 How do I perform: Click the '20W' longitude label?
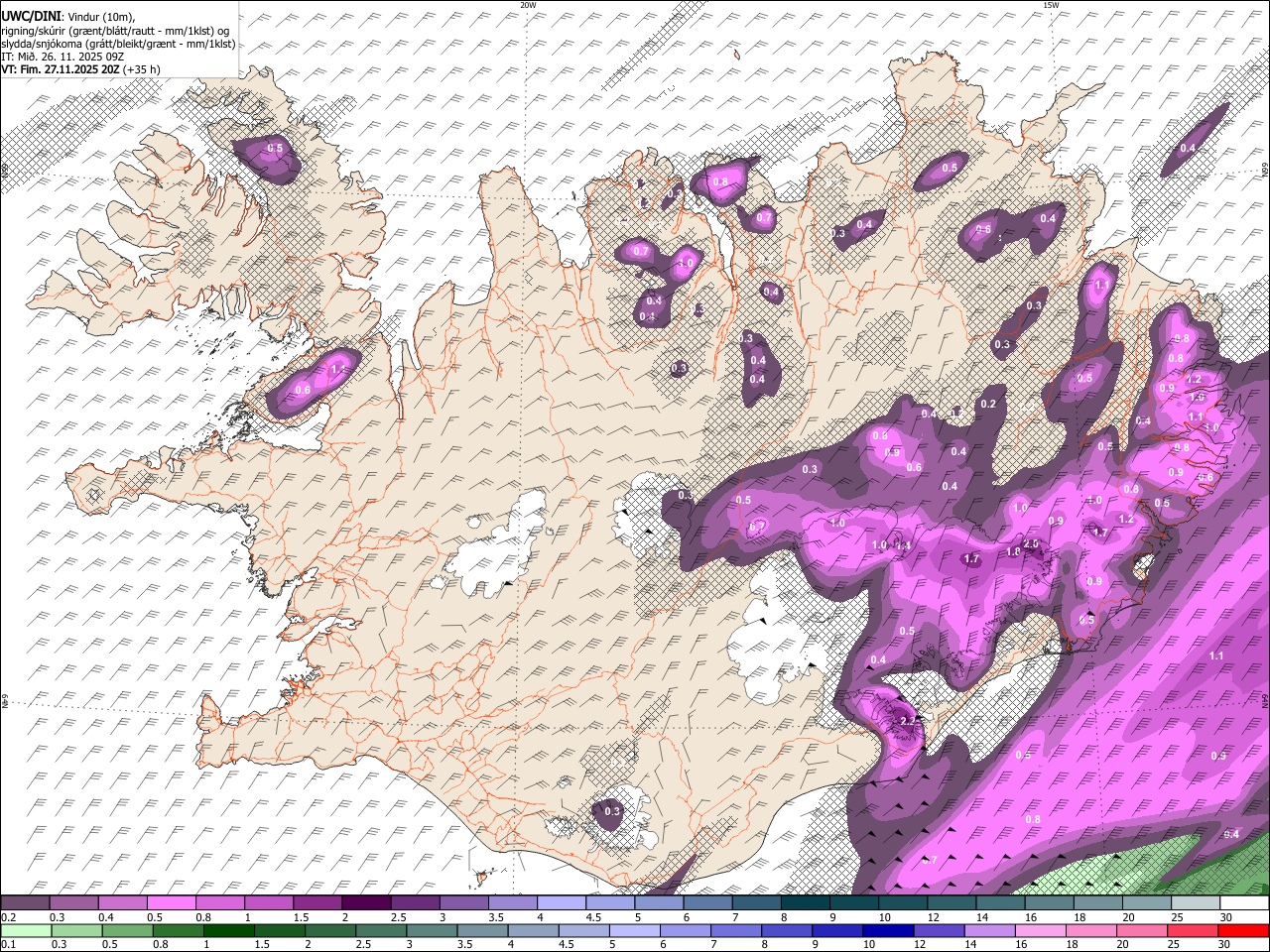click(528, 5)
